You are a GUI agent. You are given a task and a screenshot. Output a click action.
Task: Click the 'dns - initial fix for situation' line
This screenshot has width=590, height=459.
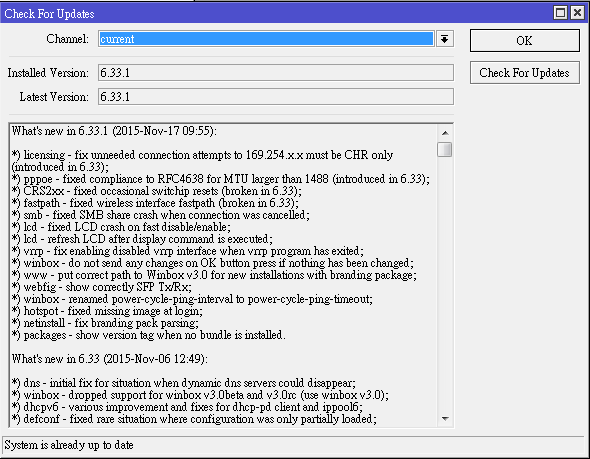(x=184, y=383)
